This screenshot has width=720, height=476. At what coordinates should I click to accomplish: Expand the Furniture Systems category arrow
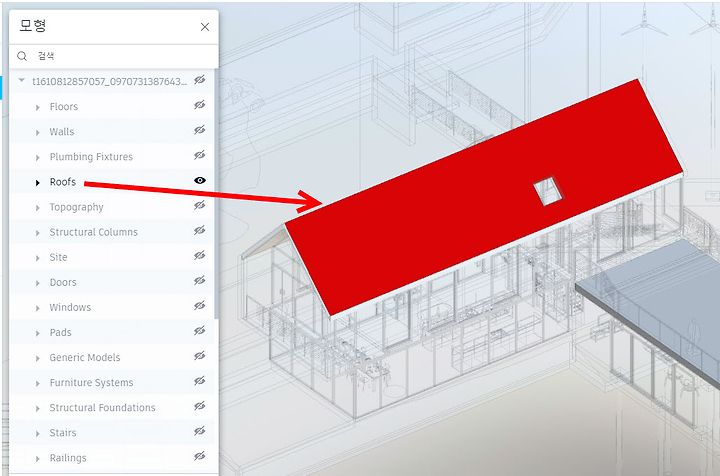pos(38,383)
